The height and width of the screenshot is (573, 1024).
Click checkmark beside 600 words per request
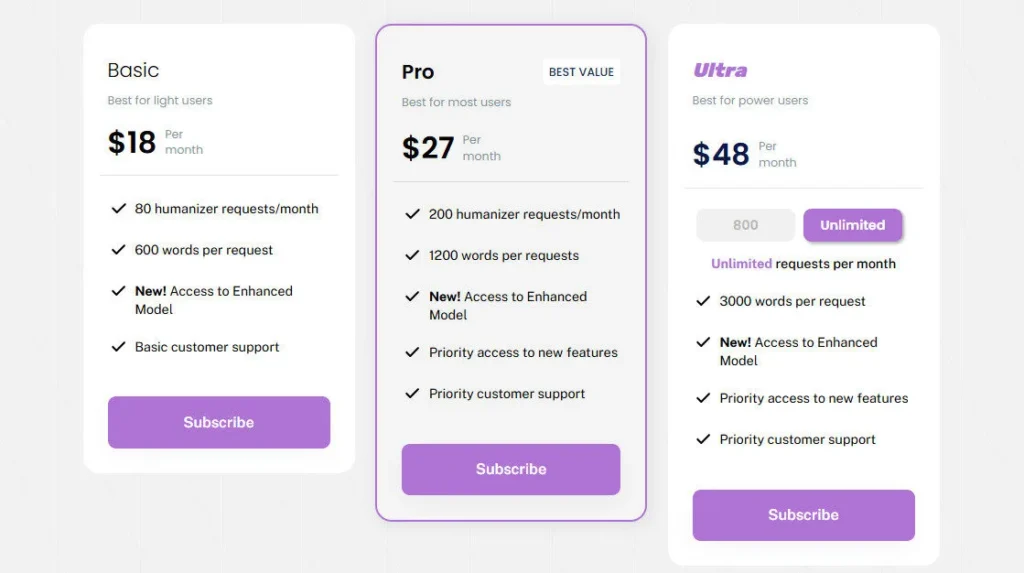coord(118,250)
